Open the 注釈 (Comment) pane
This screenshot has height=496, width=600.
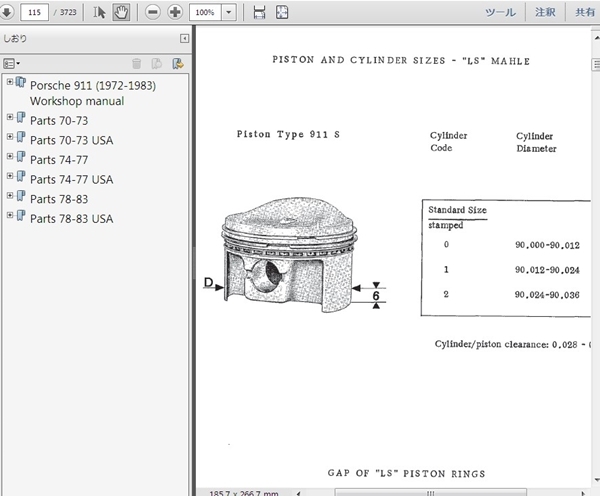click(x=545, y=12)
